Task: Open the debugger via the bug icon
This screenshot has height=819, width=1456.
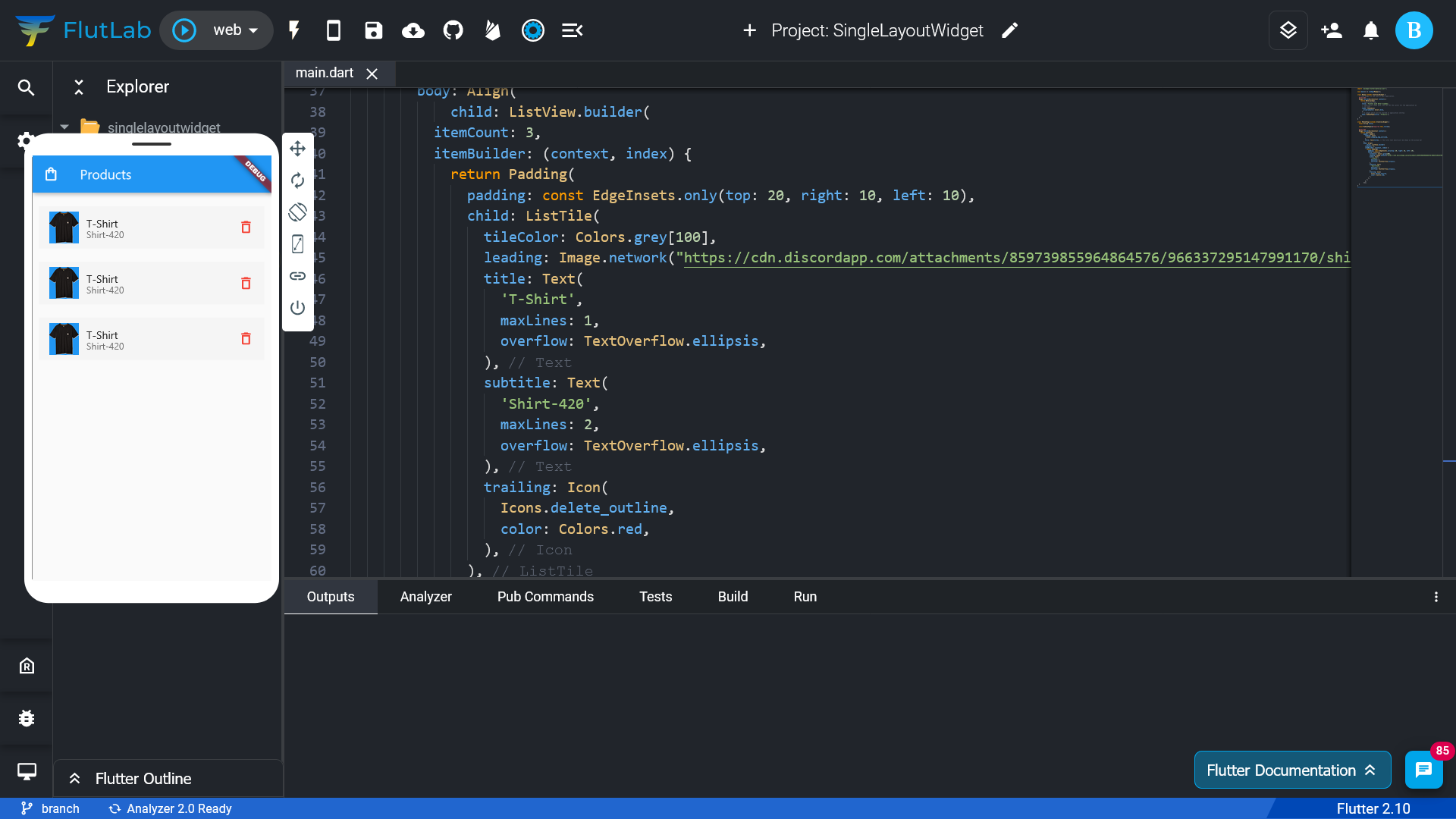Action: click(27, 718)
